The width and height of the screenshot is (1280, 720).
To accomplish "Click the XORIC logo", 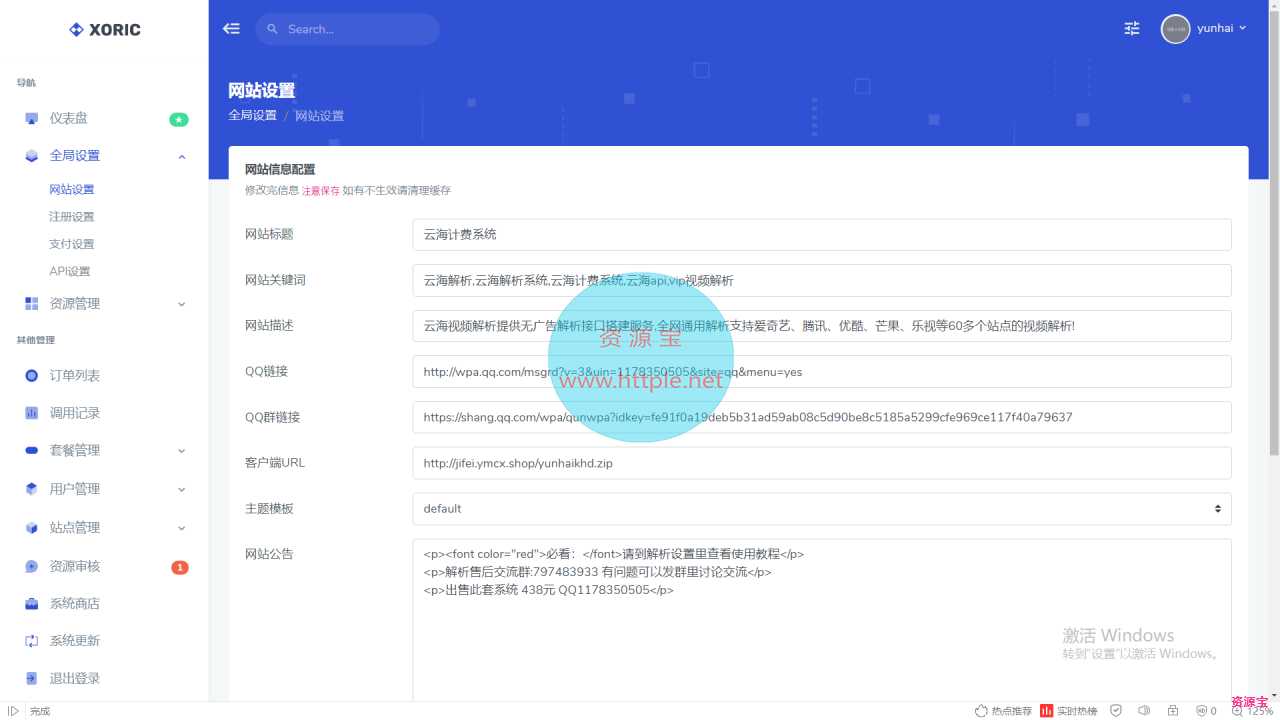I will point(104,30).
